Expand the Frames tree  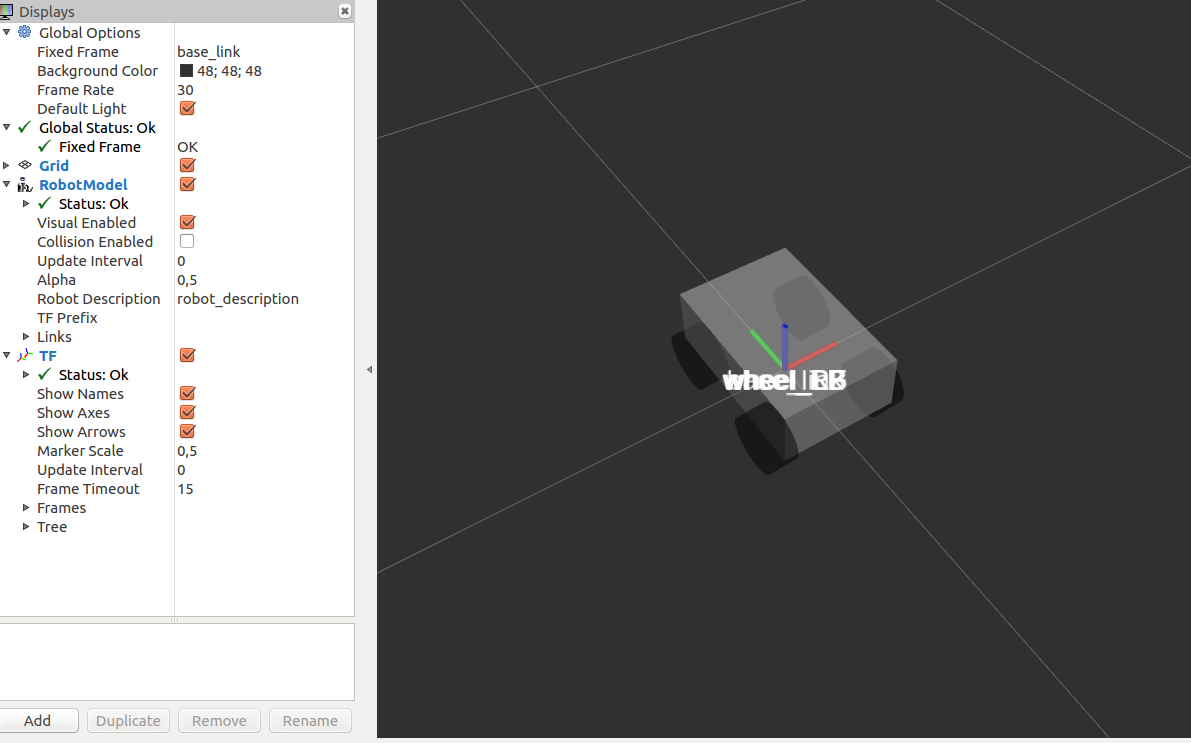coord(26,507)
